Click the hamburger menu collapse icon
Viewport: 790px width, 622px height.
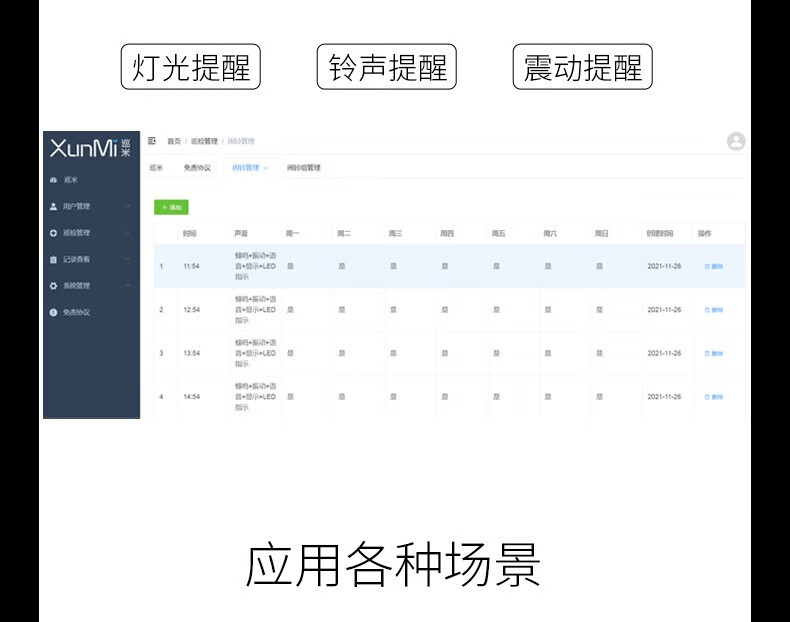pyautogui.click(x=152, y=141)
